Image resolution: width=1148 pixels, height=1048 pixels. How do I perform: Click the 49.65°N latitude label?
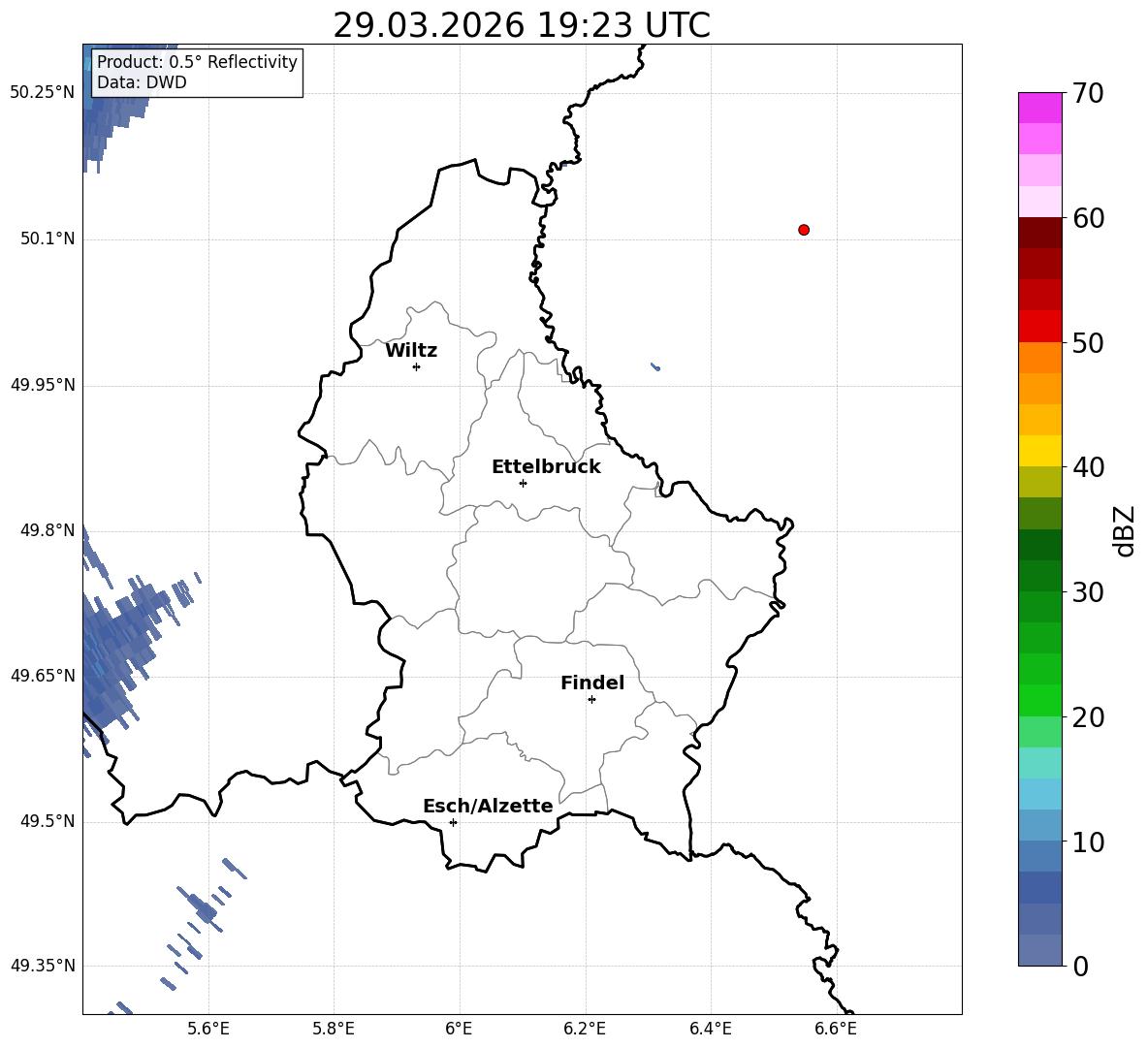click(x=43, y=675)
